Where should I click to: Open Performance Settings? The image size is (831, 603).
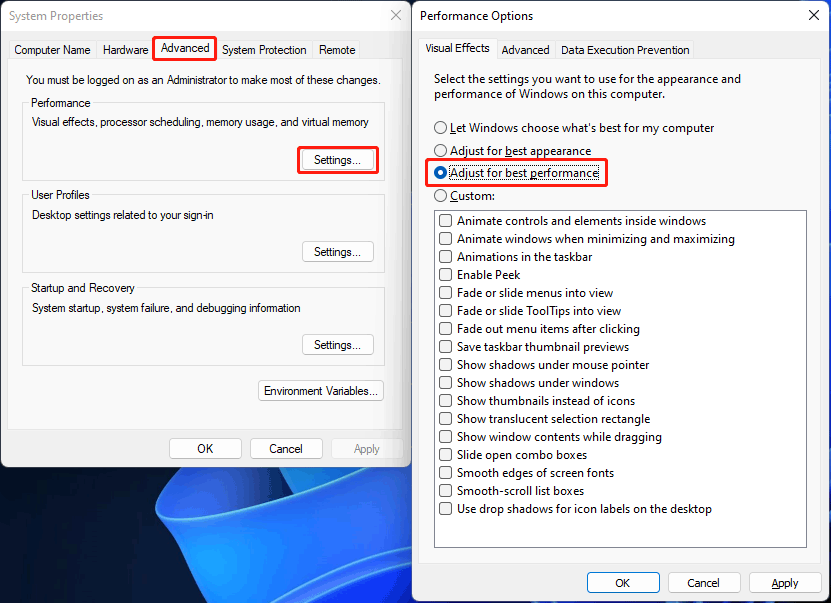tap(337, 159)
